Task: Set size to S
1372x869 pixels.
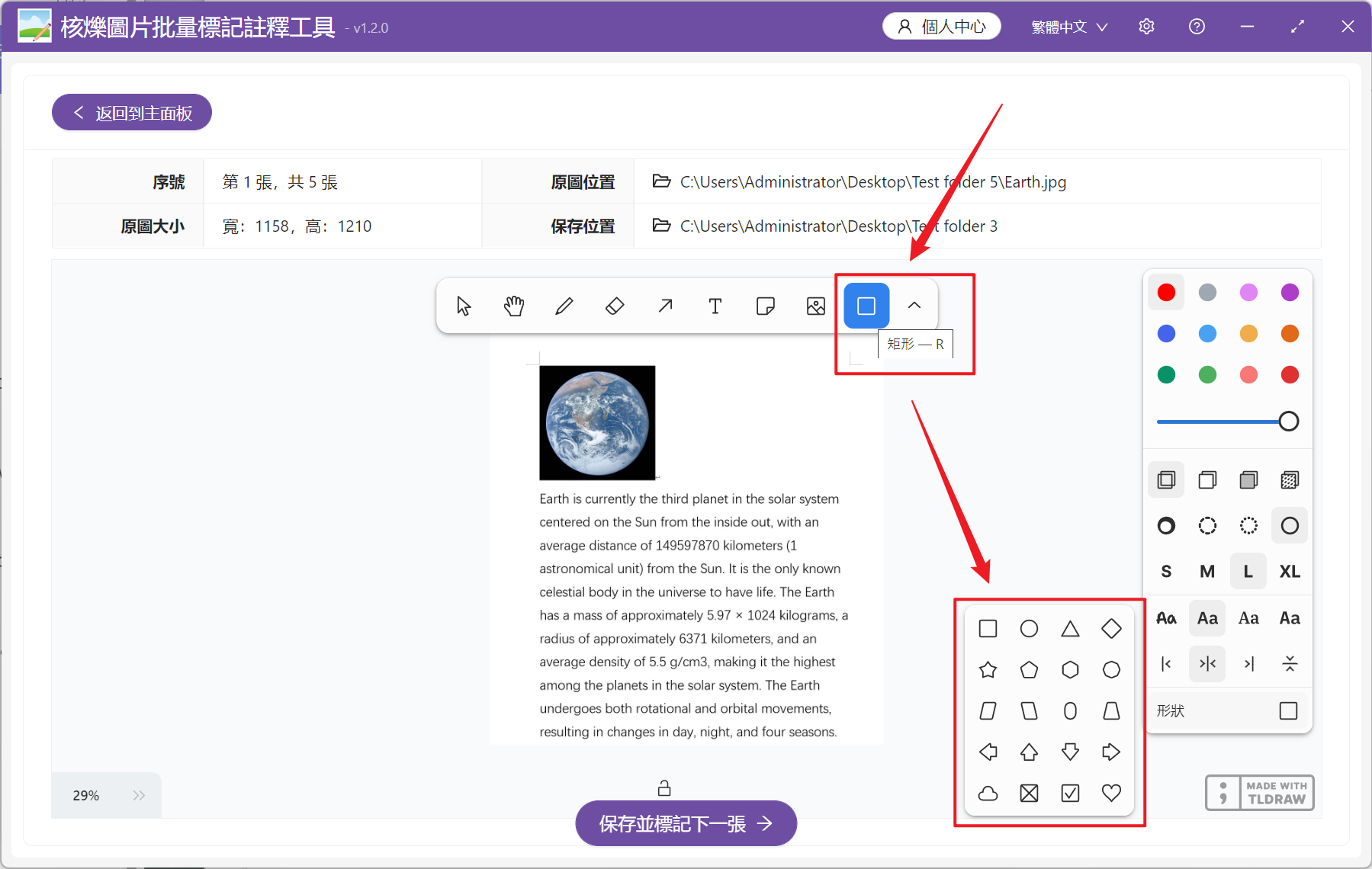Action: point(1166,571)
